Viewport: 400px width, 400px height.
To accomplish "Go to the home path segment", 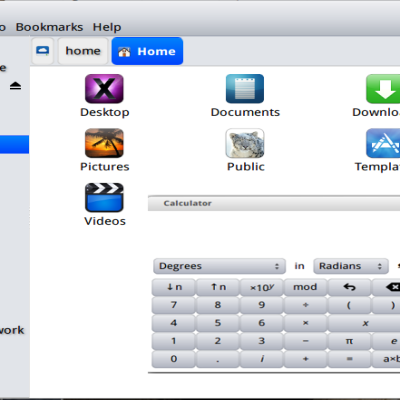I will coord(83,51).
